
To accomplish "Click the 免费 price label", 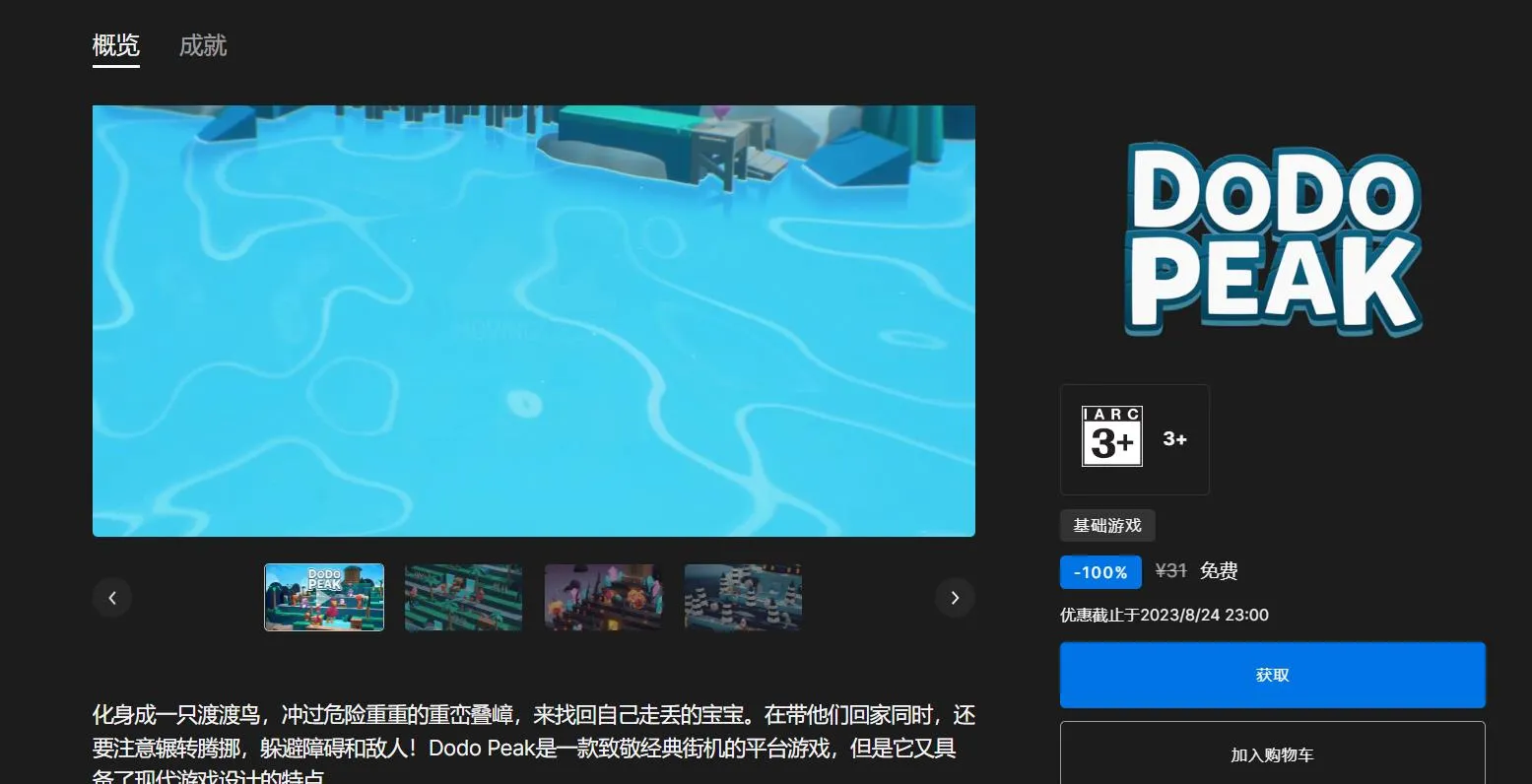I will pyautogui.click(x=1219, y=570).
